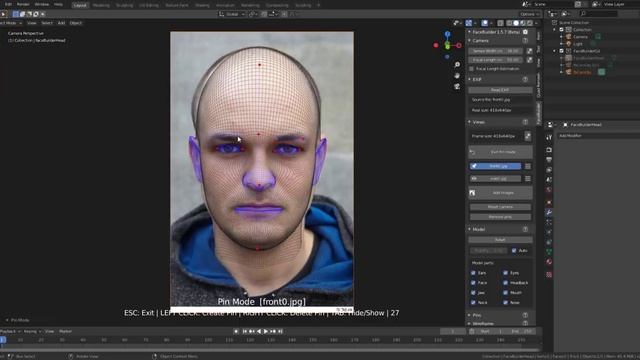Click the Remove pins button
This screenshot has width=640, height=360.
tap(500, 217)
